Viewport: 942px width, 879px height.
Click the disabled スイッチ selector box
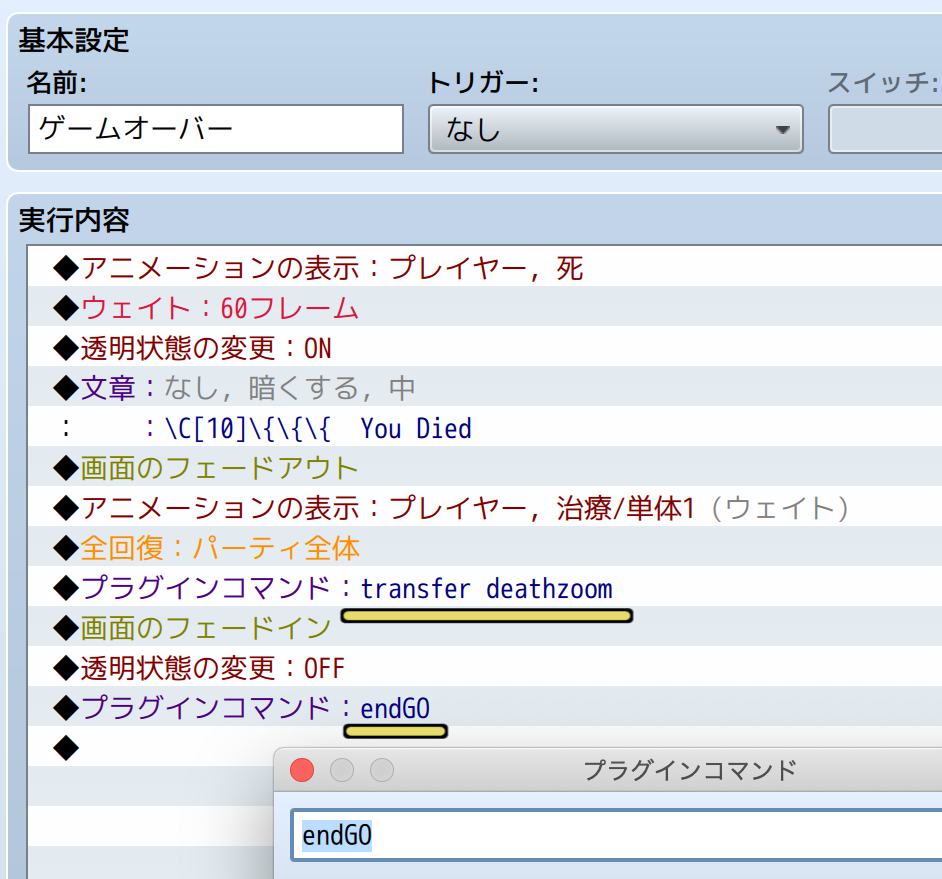(885, 129)
